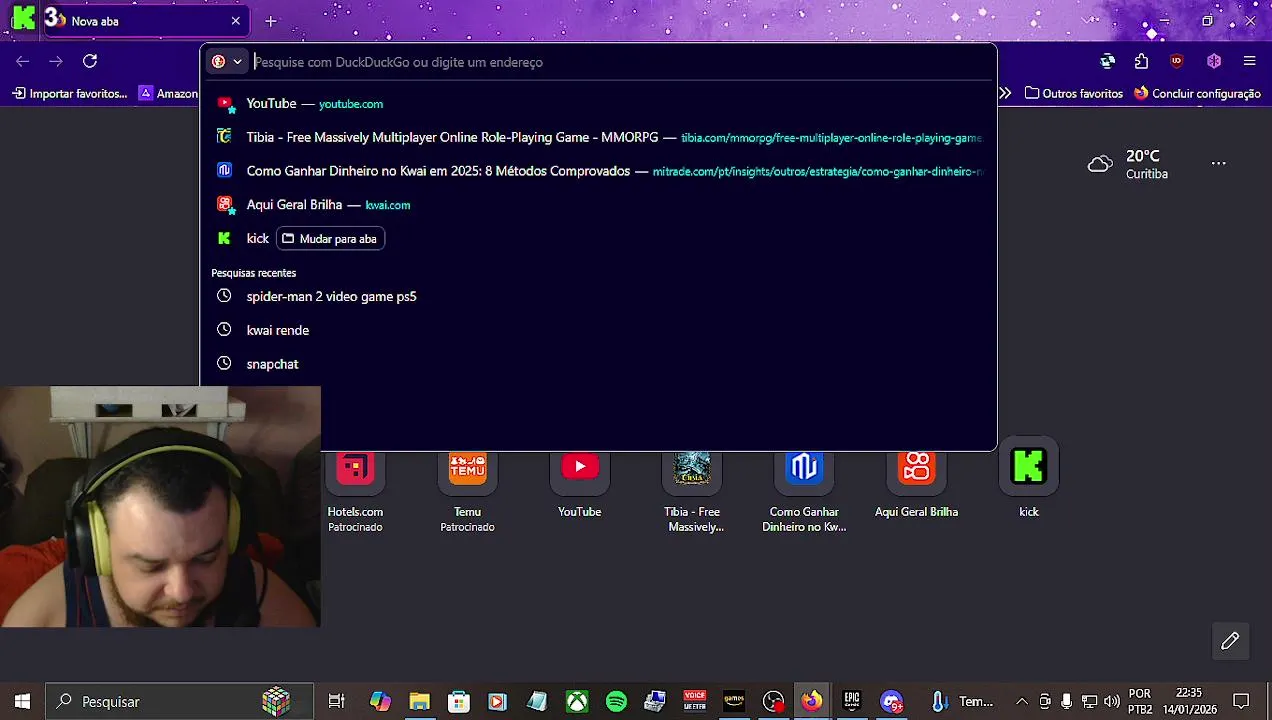Open Amazon Games from the taskbar
1272x720 pixels.
[734, 701]
